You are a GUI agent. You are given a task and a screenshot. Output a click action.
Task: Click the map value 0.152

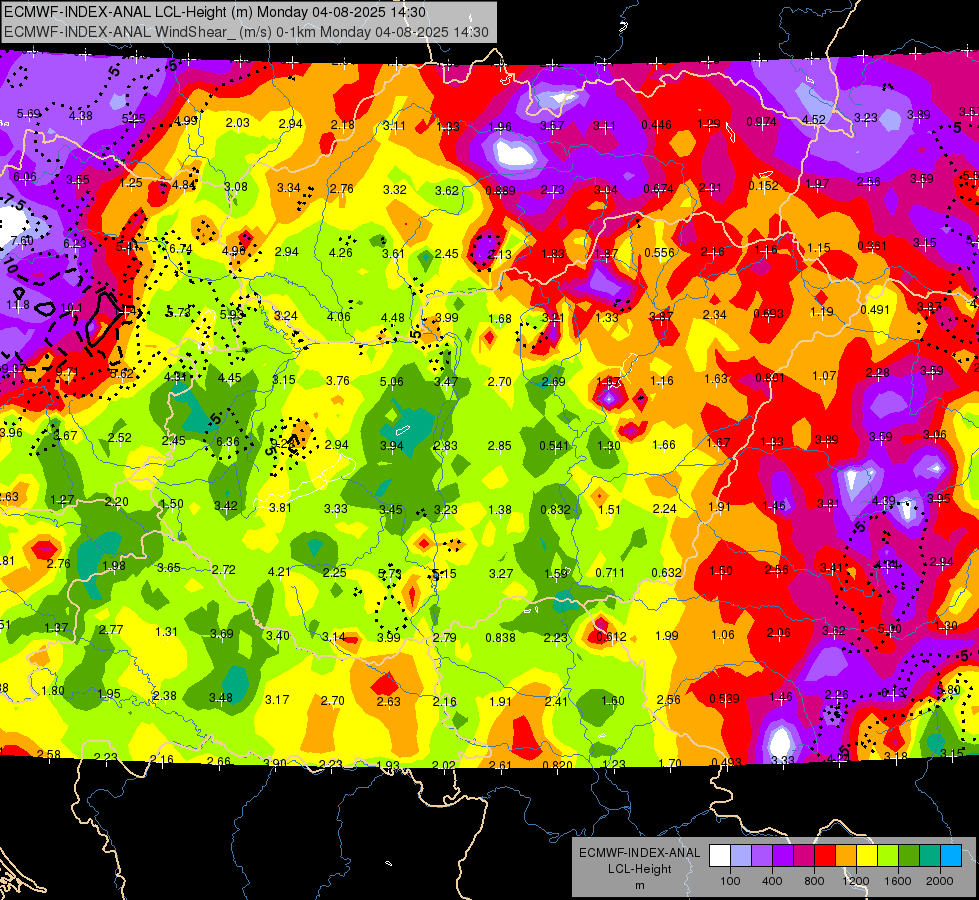tap(764, 185)
